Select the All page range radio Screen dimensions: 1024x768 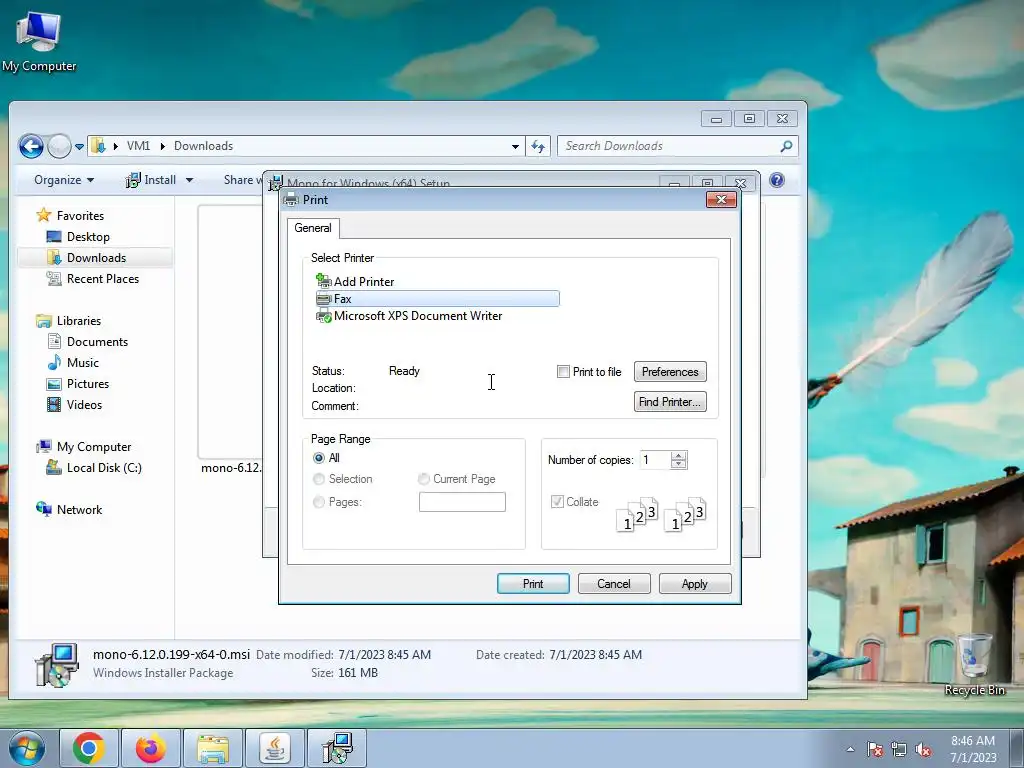pyautogui.click(x=319, y=458)
